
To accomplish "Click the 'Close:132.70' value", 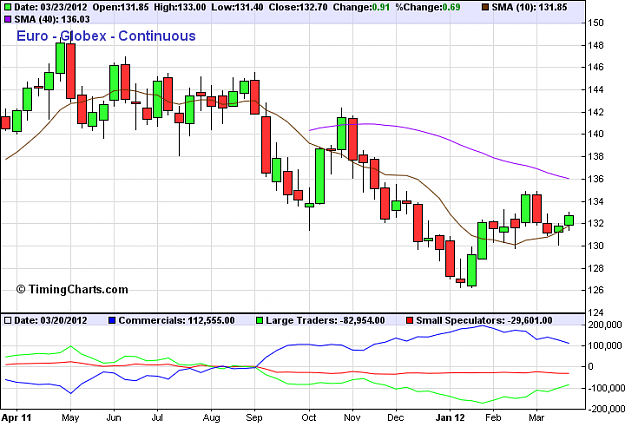I will (x=299, y=7).
